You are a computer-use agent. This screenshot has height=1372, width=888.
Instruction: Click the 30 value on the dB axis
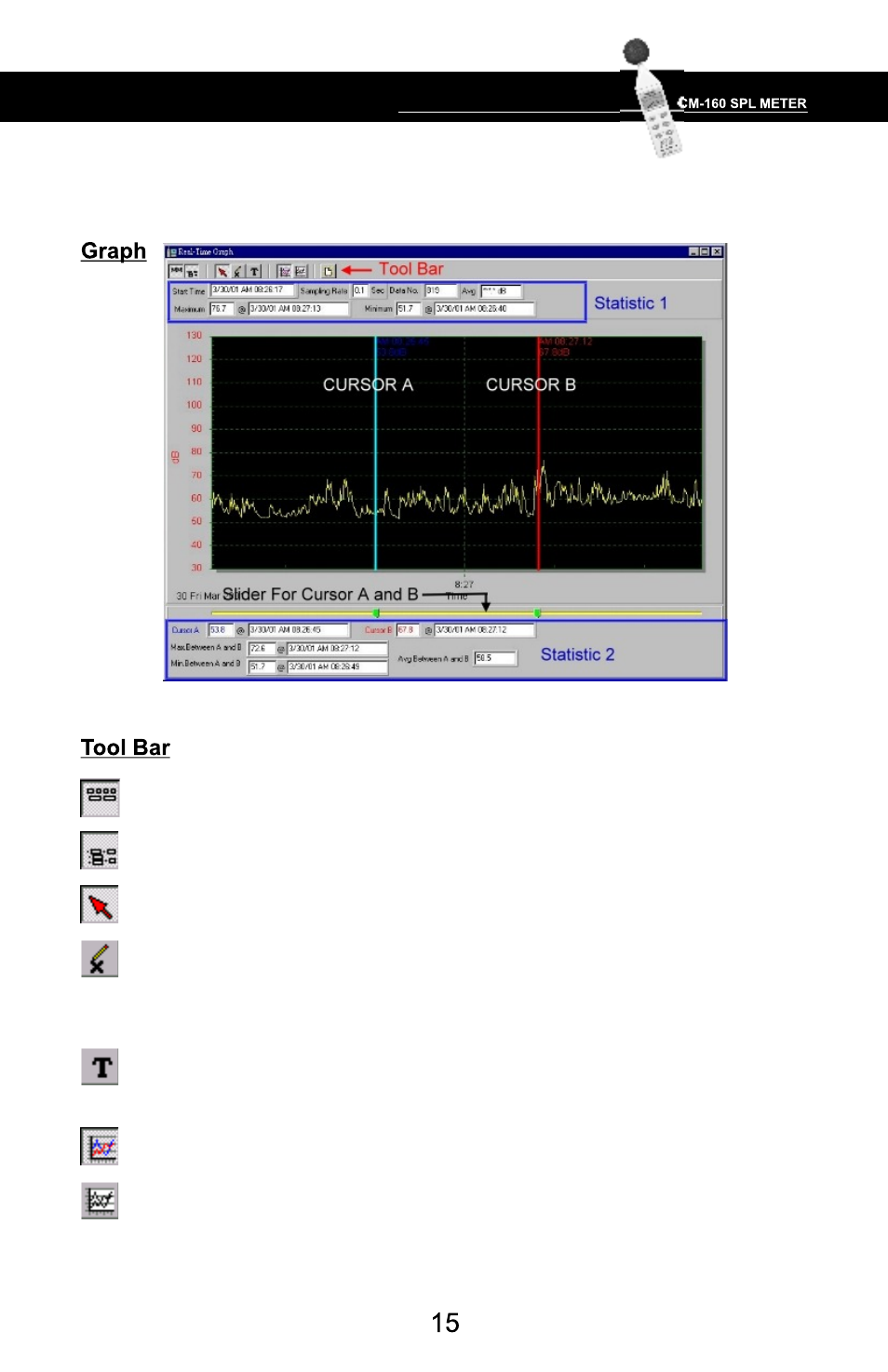coord(196,567)
